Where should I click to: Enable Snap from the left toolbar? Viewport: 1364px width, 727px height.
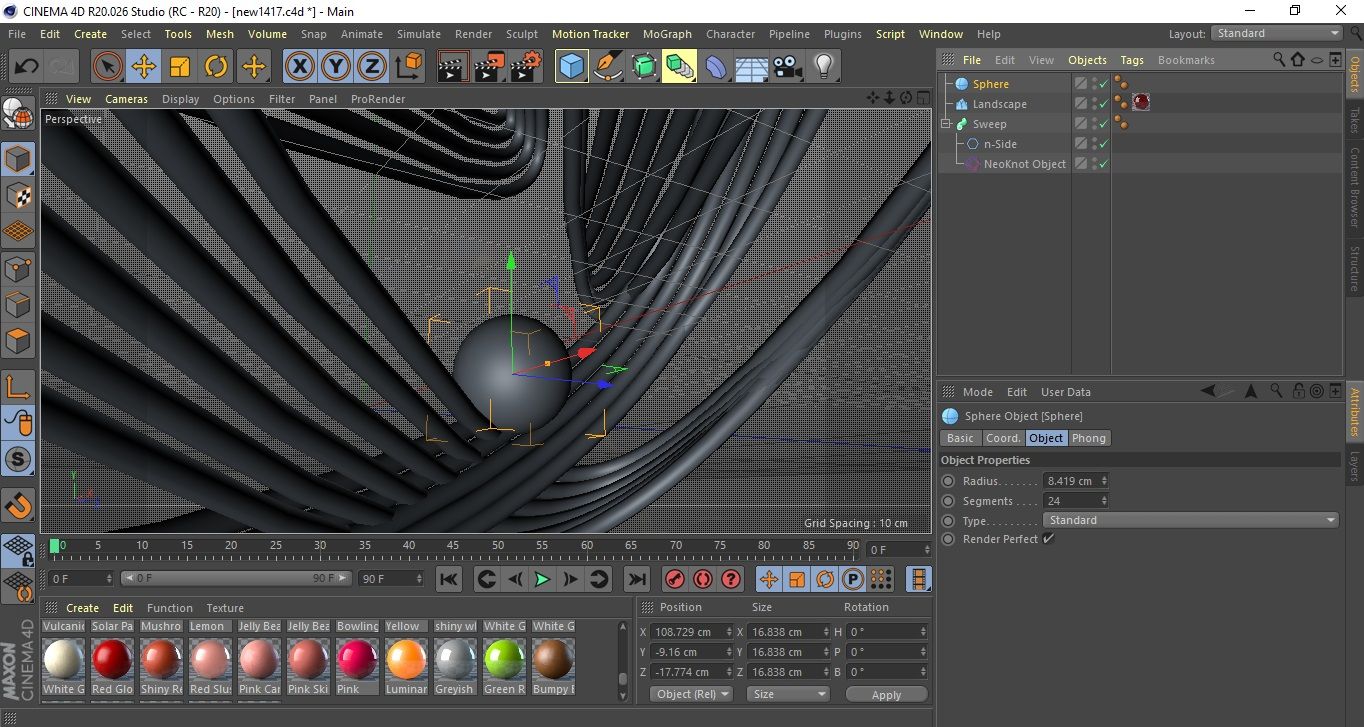[x=18, y=502]
